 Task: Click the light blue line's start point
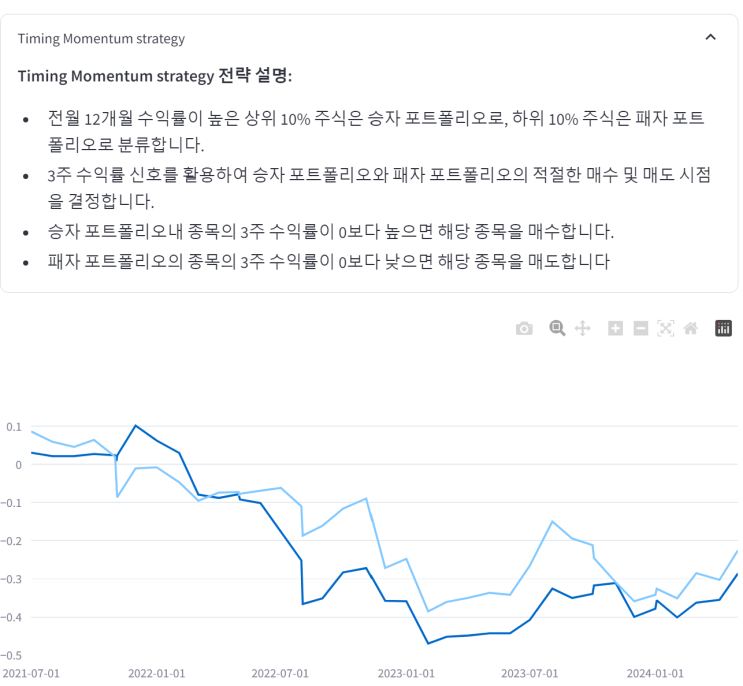pos(32,432)
